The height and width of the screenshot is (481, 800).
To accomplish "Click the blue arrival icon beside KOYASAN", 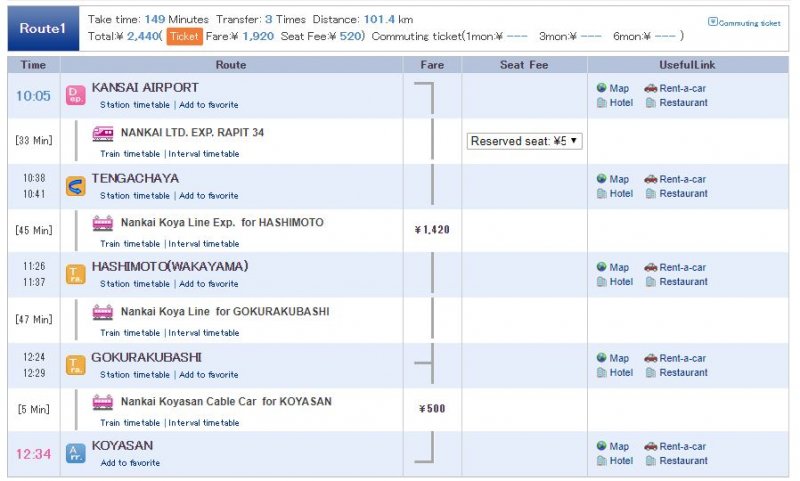I will click(76, 453).
